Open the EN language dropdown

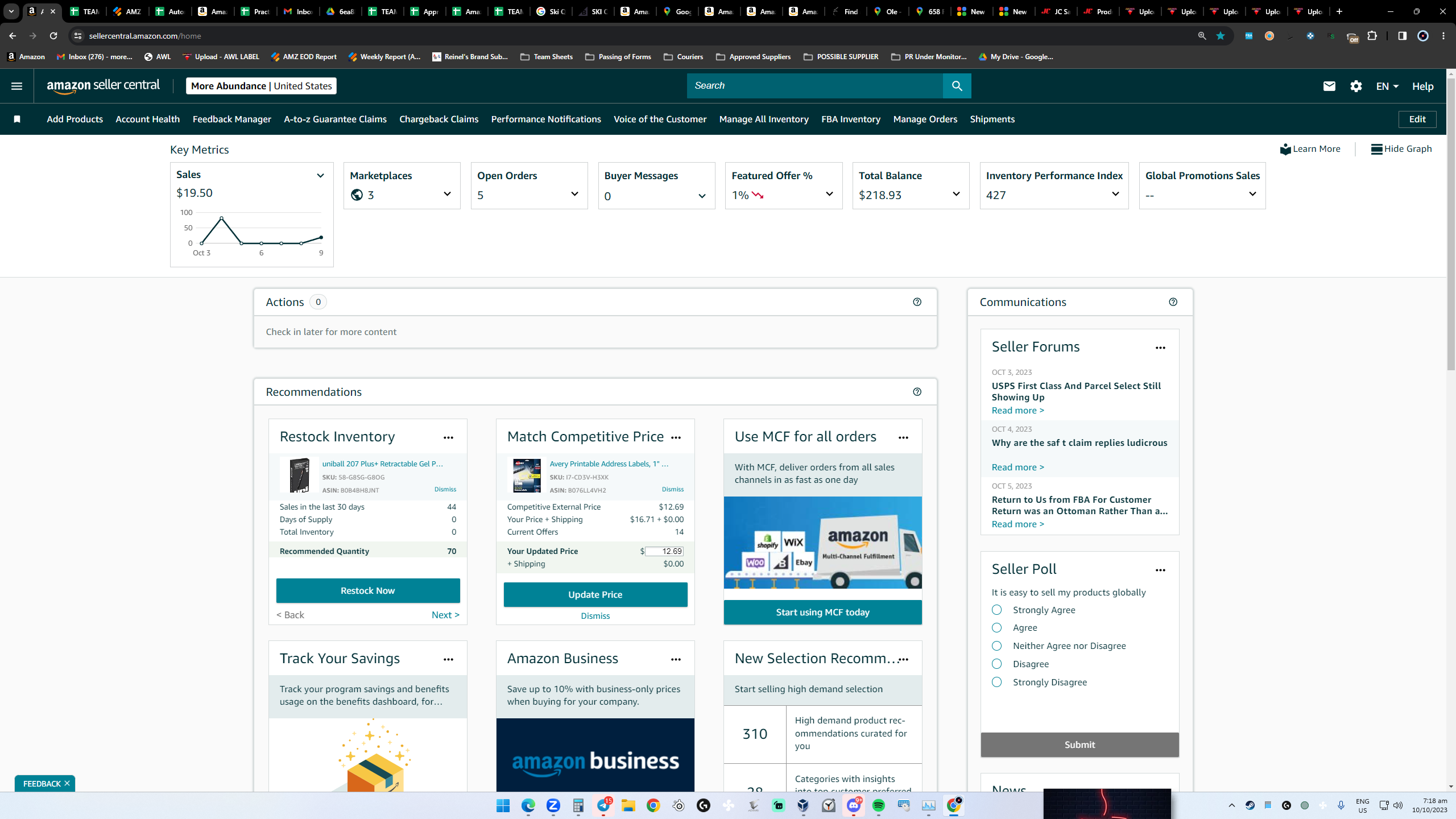pos(1387,86)
